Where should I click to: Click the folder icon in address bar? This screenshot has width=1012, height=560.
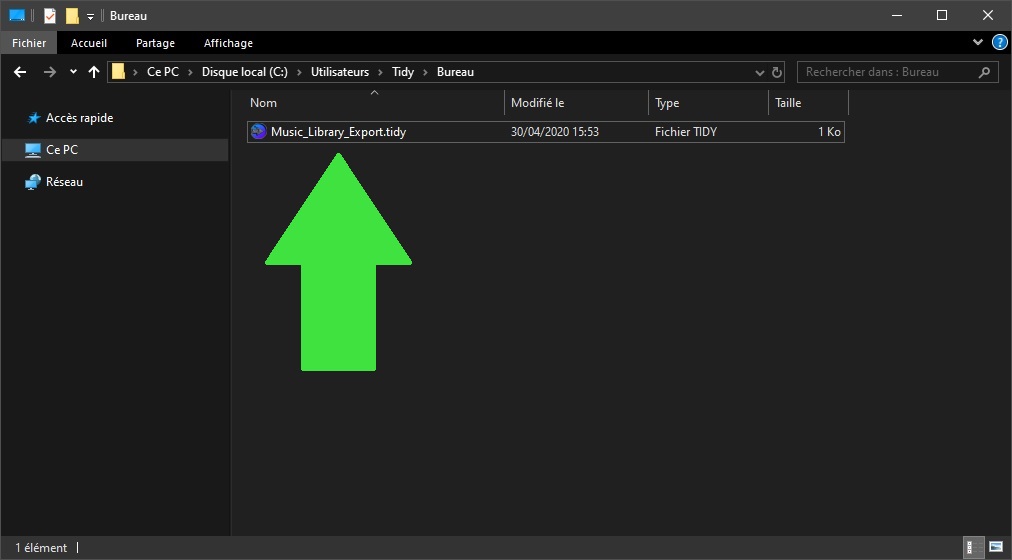point(118,72)
